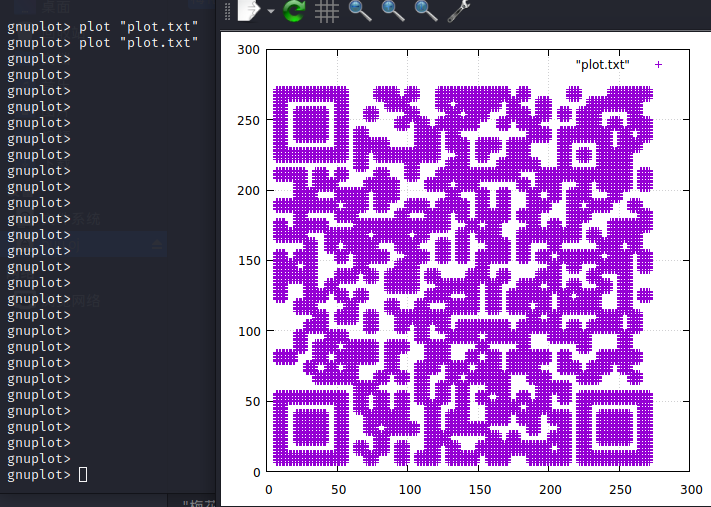Click x-axis tick label 200

pyautogui.click(x=550, y=490)
